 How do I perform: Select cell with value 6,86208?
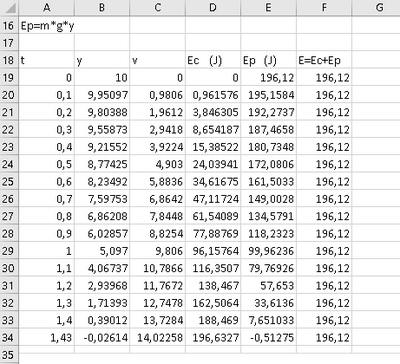coord(102,216)
